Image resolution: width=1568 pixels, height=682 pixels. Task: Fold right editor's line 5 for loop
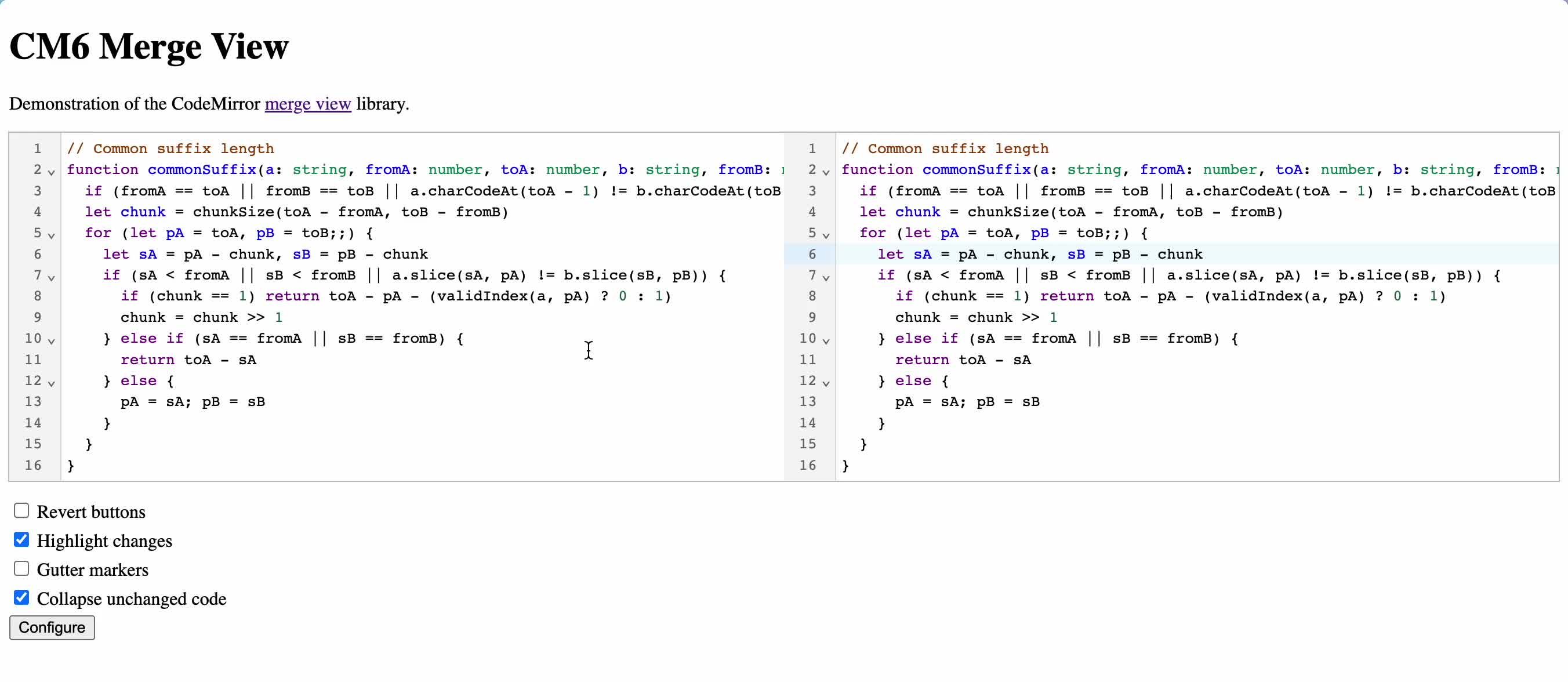click(x=826, y=235)
